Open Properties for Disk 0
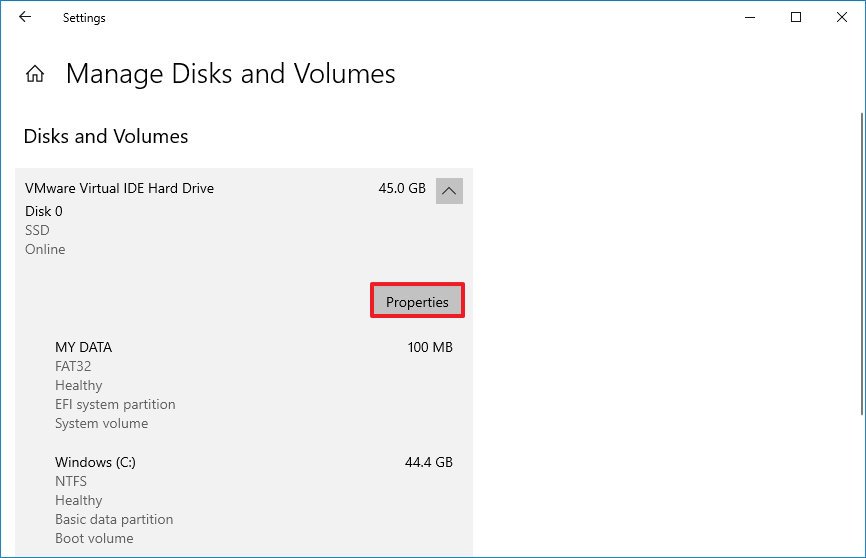The width and height of the screenshot is (866, 558). click(417, 302)
